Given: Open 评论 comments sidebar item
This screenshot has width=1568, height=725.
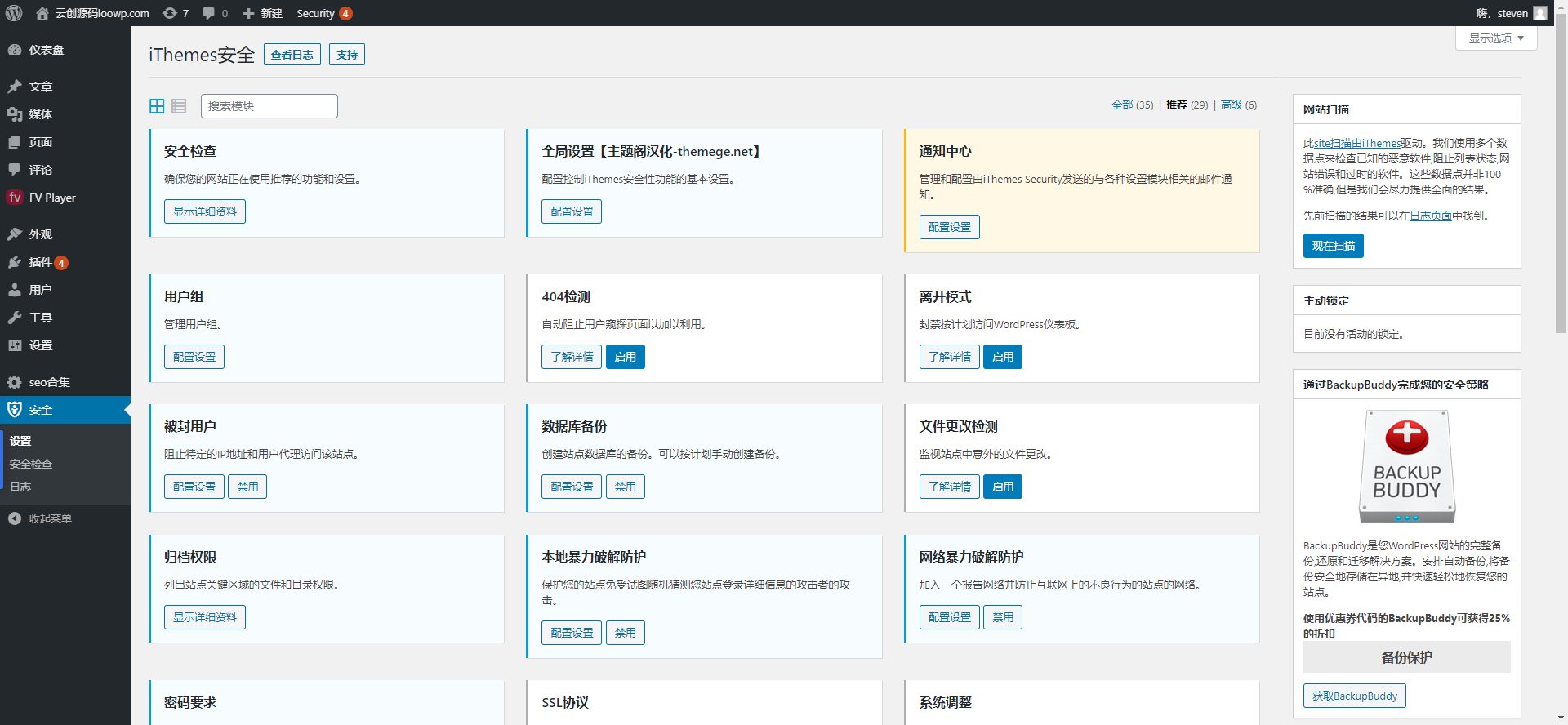Looking at the screenshot, I should 65,170.
